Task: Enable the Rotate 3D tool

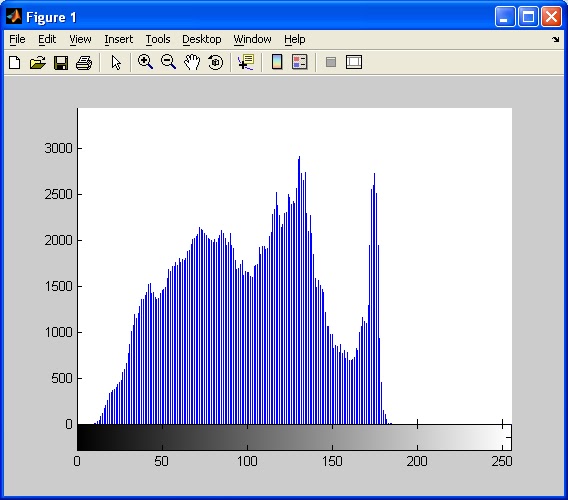Action: click(x=216, y=62)
